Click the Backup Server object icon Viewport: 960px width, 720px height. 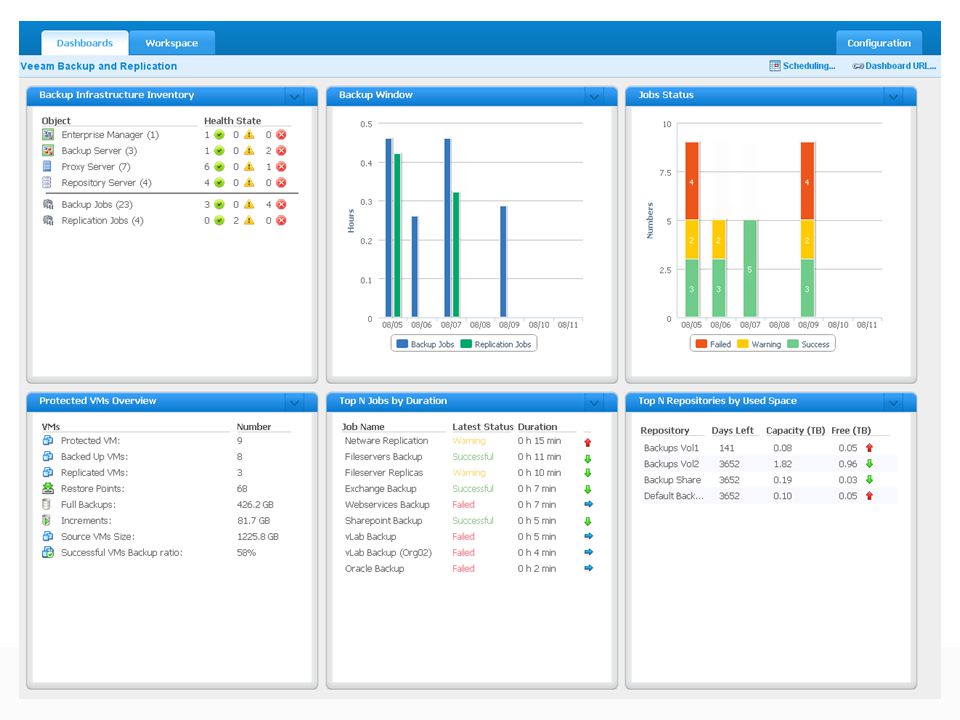point(48,151)
